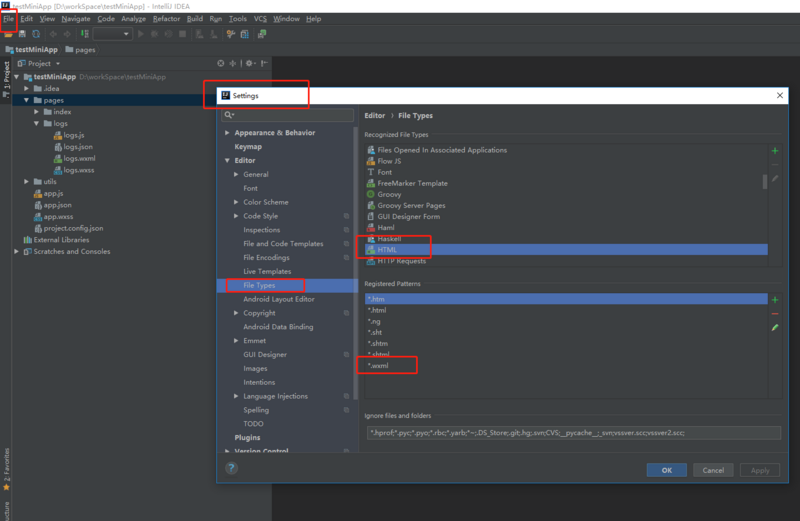This screenshot has height=521, width=800.
Task: Open the File menu
Action: coord(9,19)
